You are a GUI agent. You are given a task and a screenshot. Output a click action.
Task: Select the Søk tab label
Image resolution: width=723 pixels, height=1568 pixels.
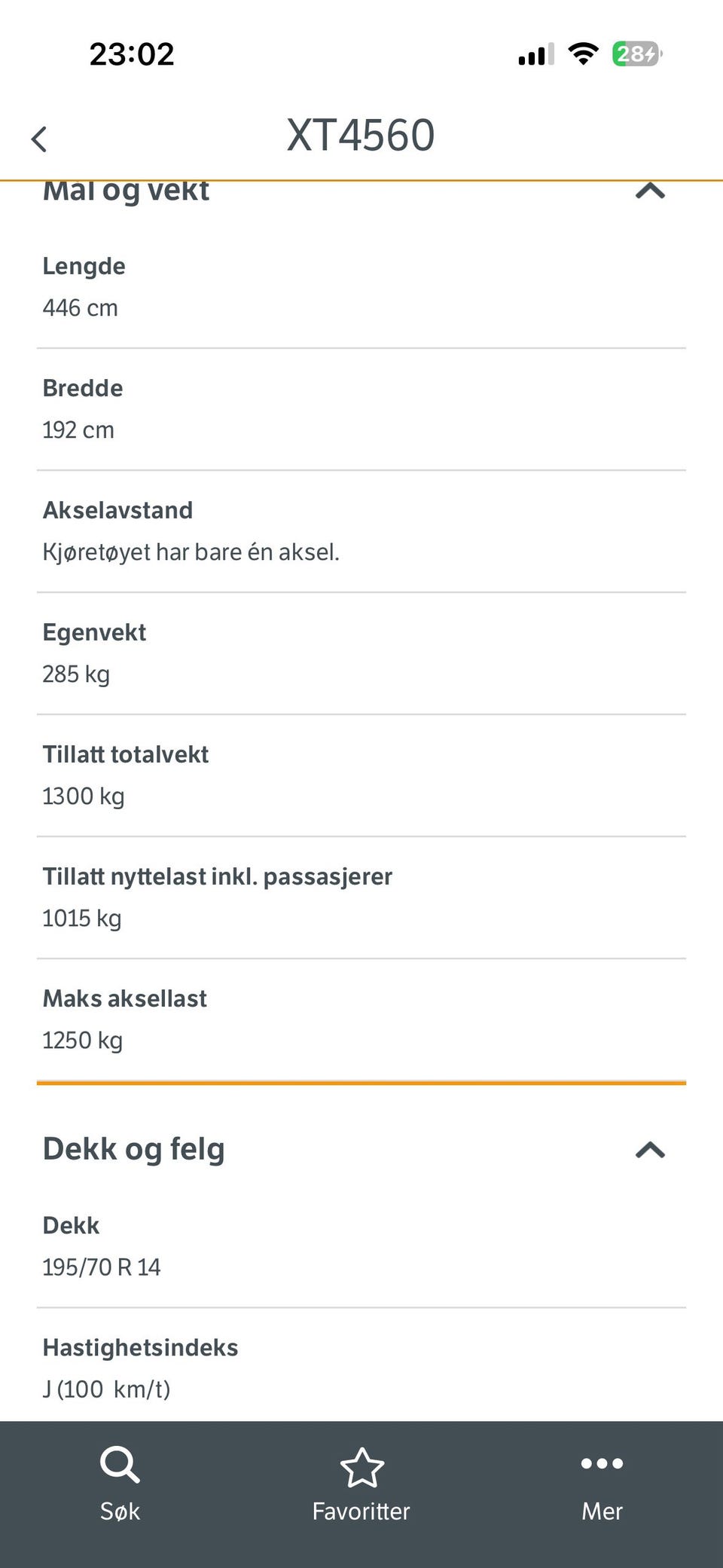click(120, 1511)
